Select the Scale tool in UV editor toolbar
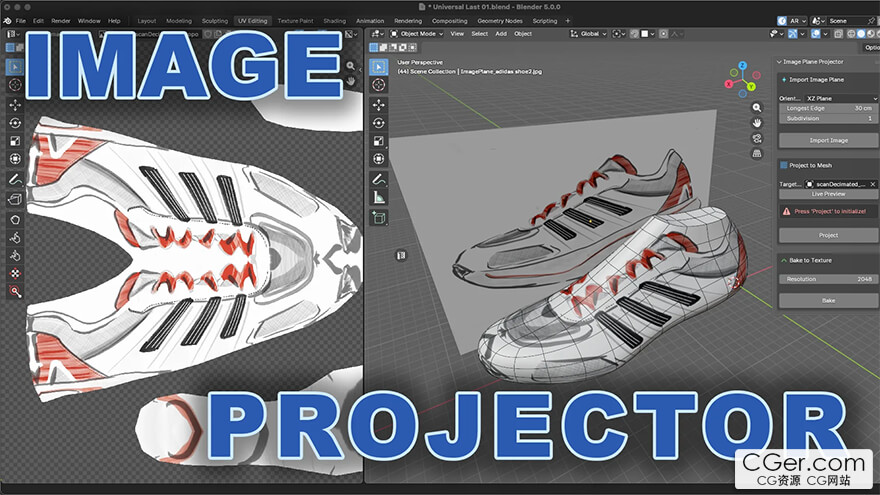Viewport: 880px width, 495px height. [15, 140]
